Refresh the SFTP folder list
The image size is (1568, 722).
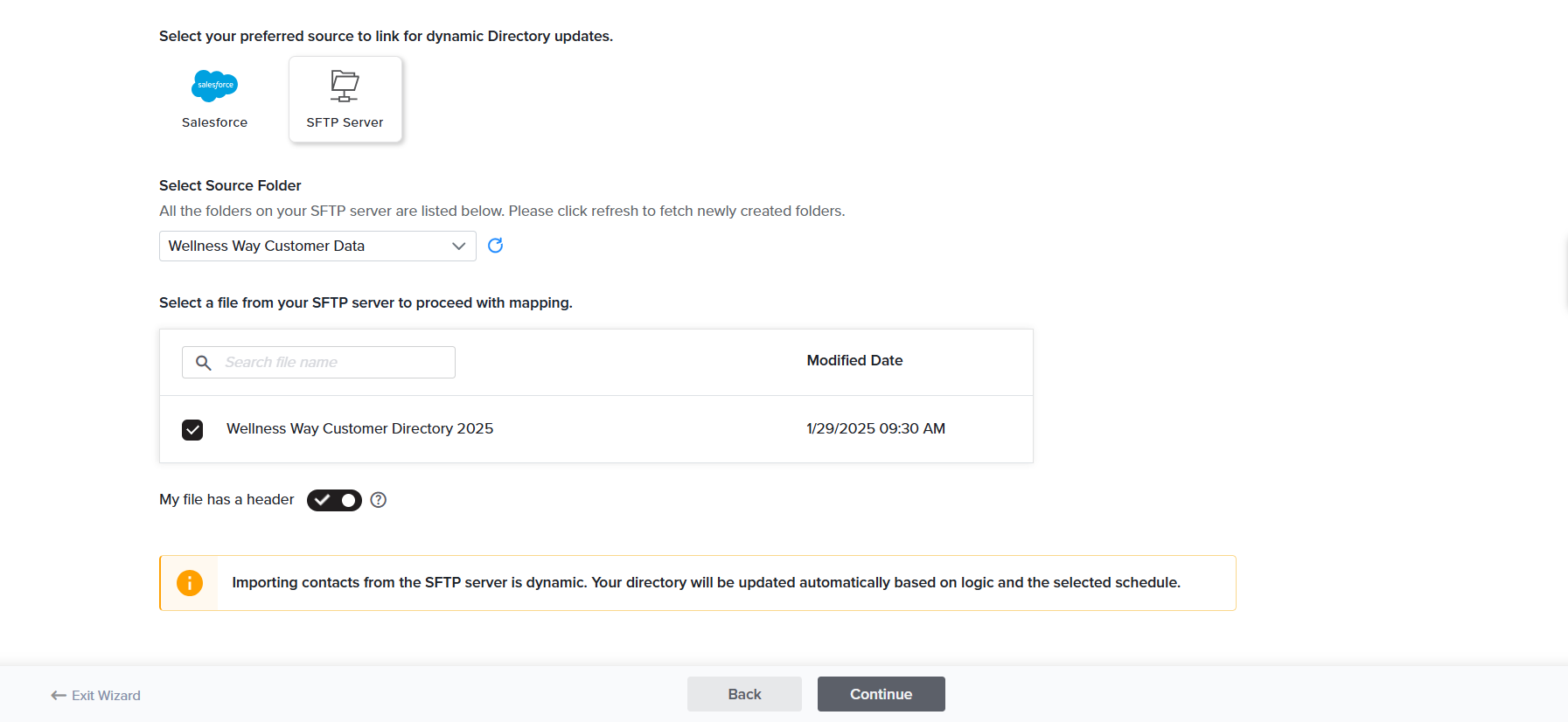[495, 246]
